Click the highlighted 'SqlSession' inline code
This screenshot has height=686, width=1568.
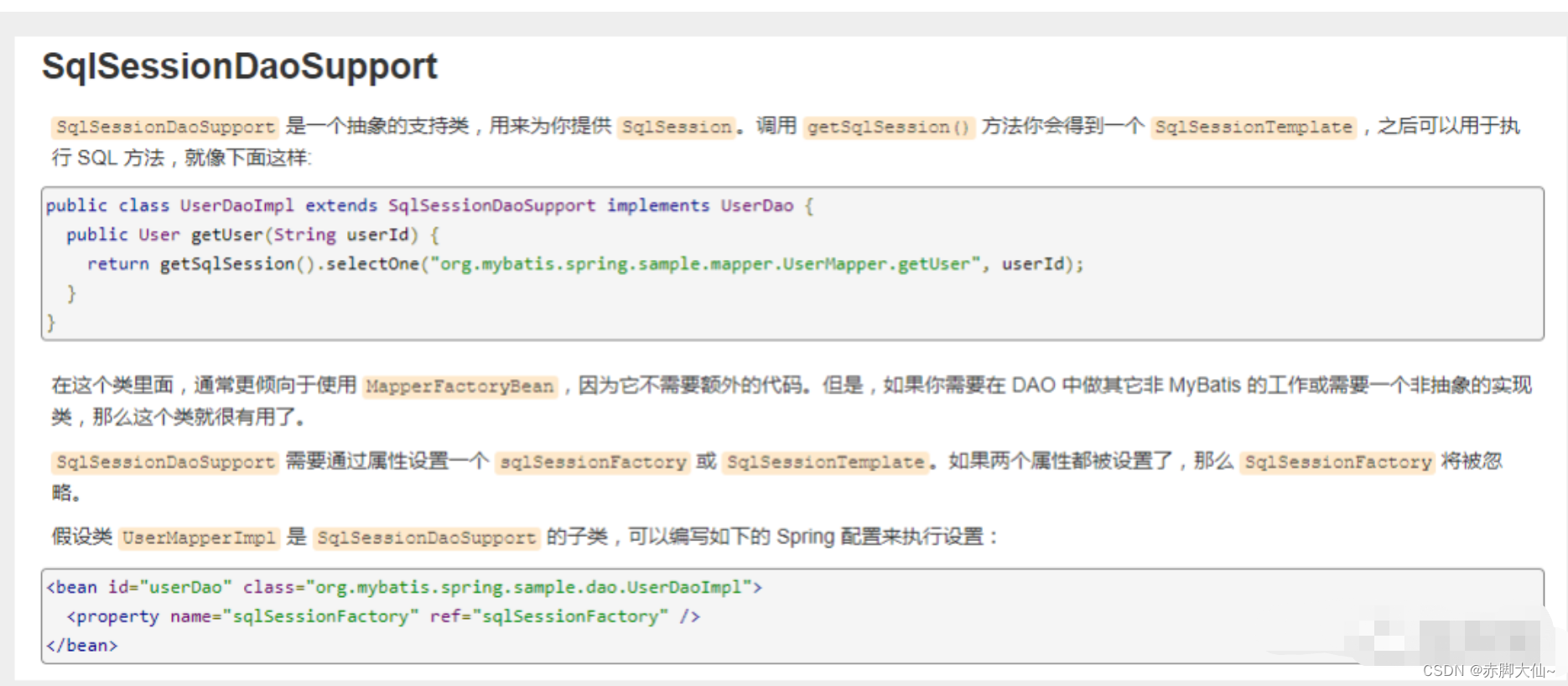coord(677,127)
